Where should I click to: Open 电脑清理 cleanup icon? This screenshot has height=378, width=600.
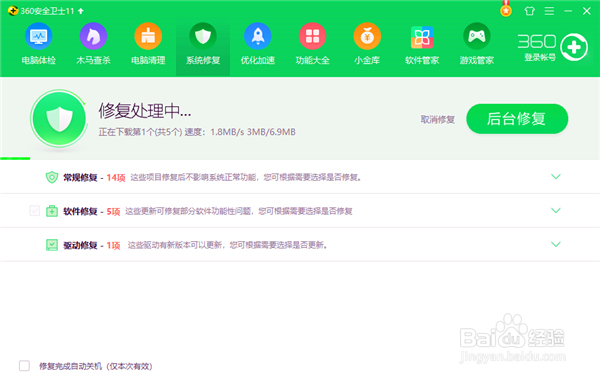pyautogui.click(x=148, y=36)
